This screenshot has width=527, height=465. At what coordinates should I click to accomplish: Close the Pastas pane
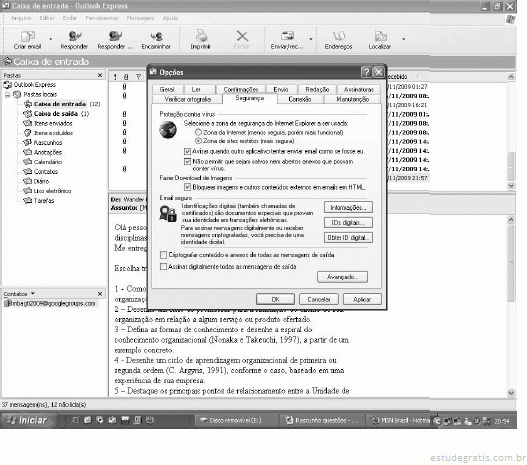[x=100, y=75]
